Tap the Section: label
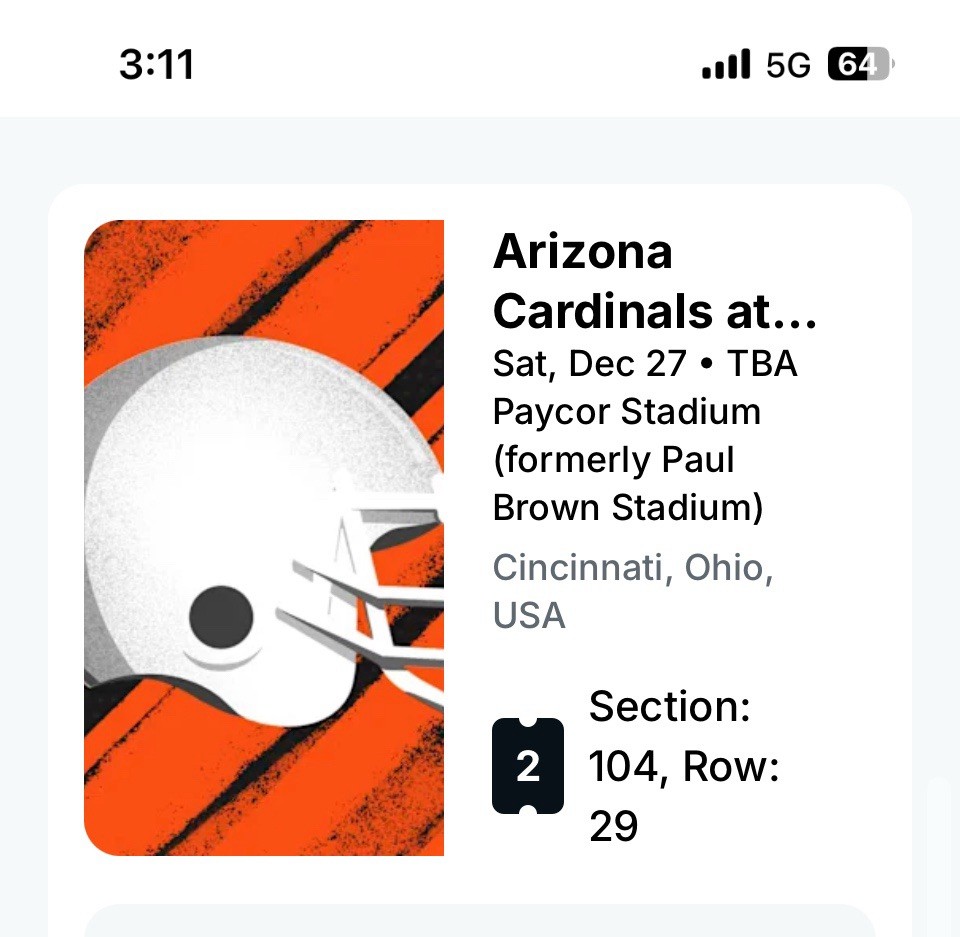This screenshot has width=960, height=937. 669,707
